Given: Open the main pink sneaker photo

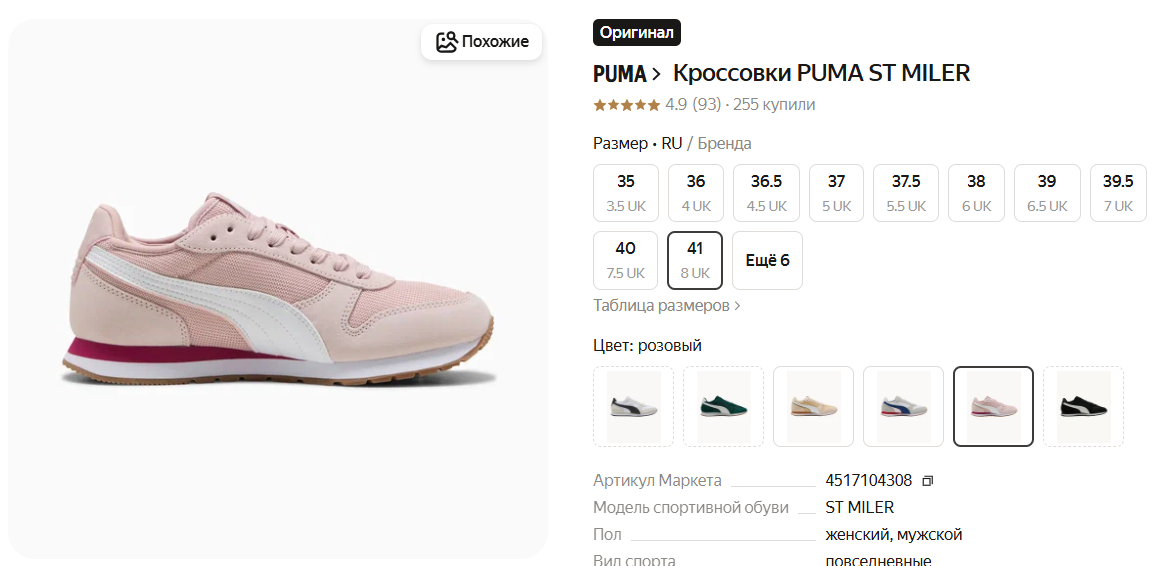Looking at the screenshot, I should click(x=277, y=290).
